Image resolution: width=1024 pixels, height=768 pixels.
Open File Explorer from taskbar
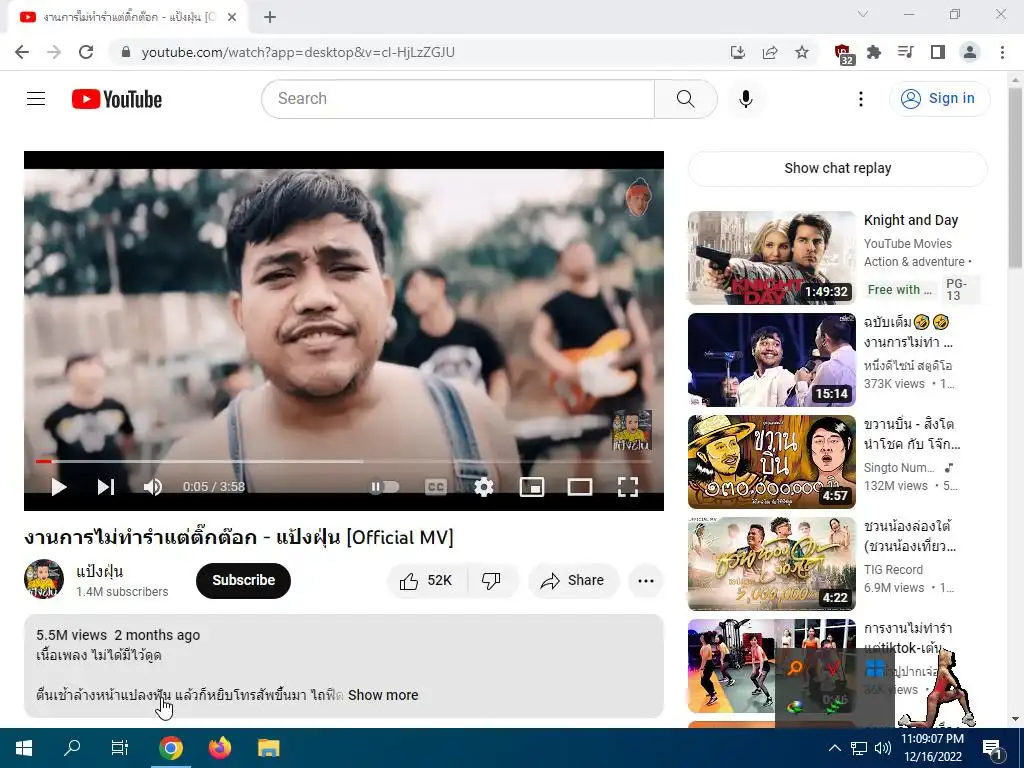tap(268, 748)
